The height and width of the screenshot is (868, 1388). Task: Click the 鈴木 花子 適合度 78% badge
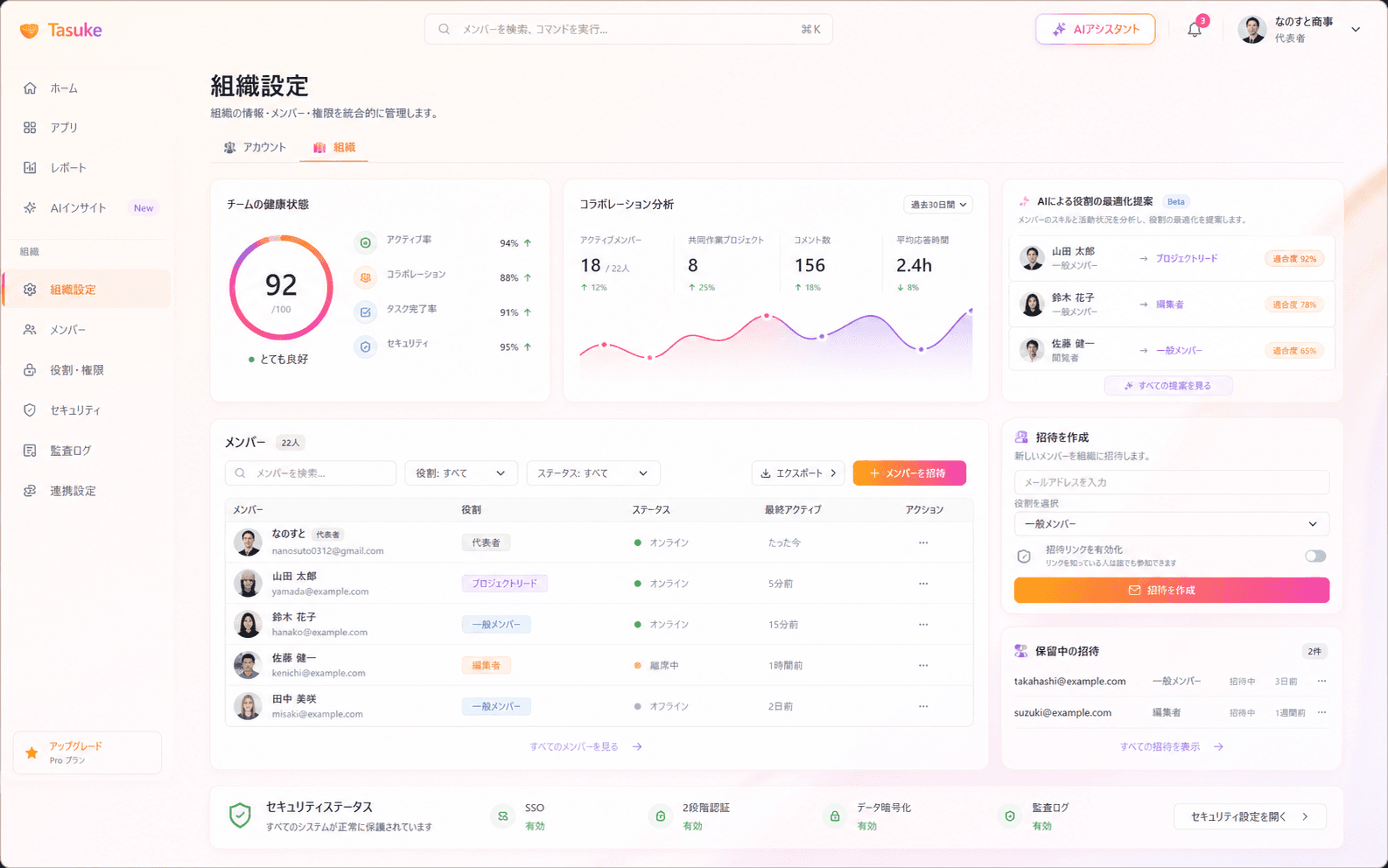1294,304
